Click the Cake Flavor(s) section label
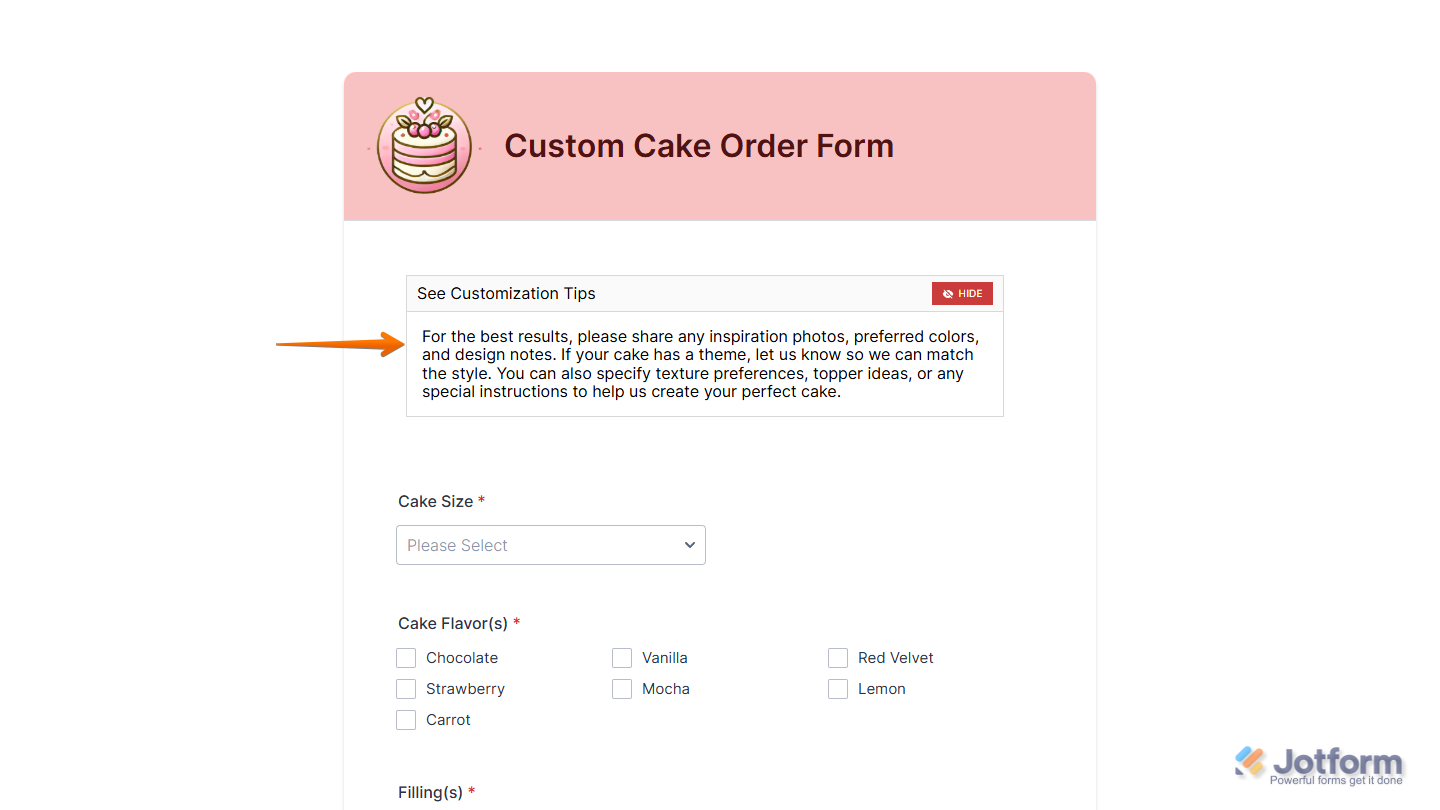The height and width of the screenshot is (810, 1440). [451, 622]
